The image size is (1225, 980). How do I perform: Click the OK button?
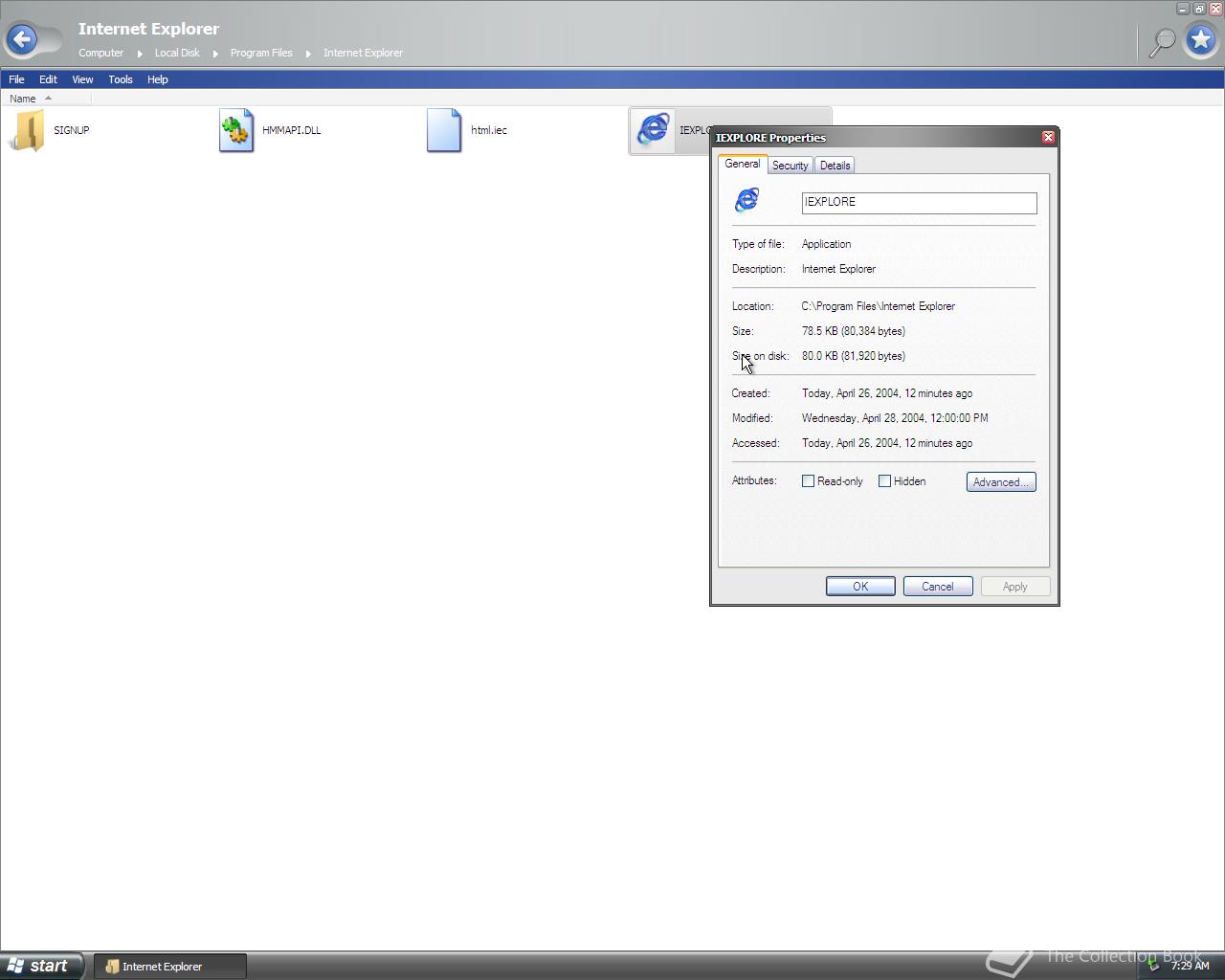860,587
